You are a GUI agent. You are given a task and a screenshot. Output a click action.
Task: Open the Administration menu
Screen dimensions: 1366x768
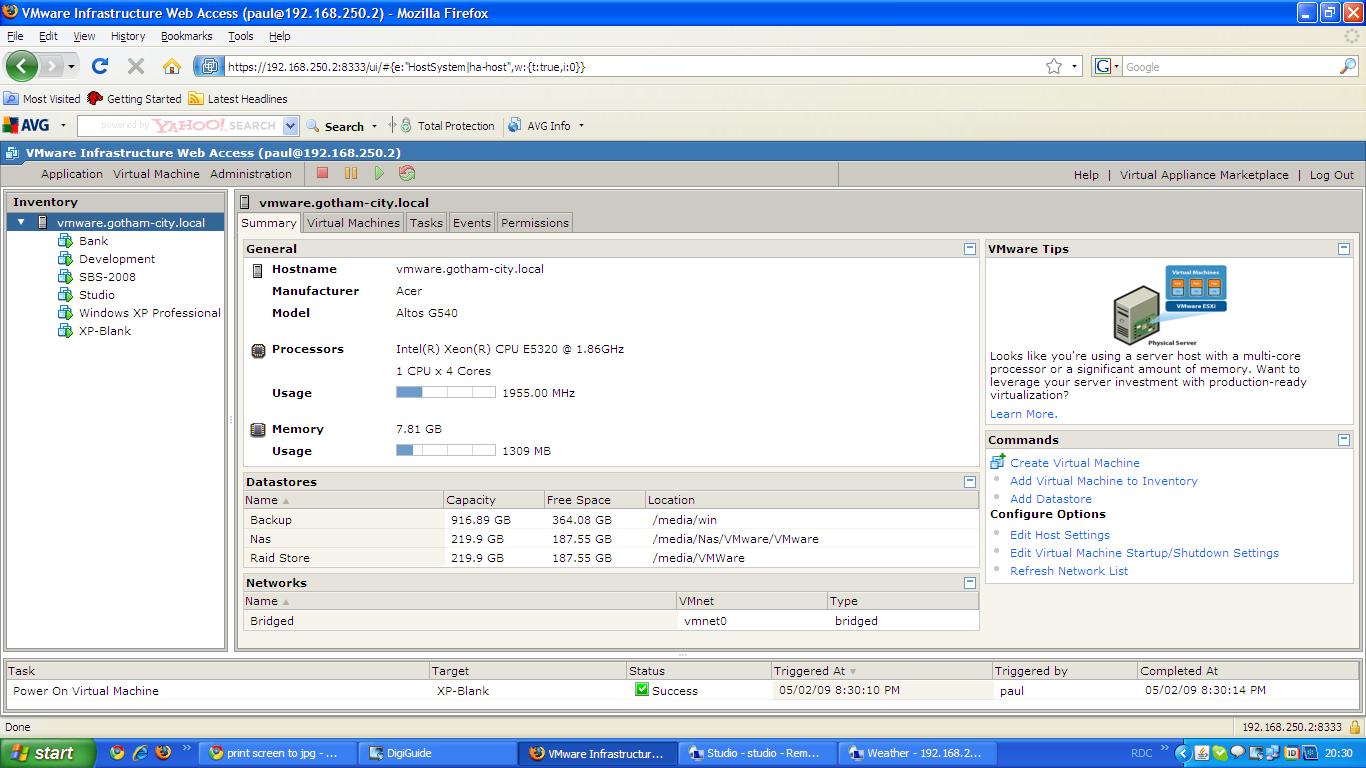[x=250, y=174]
